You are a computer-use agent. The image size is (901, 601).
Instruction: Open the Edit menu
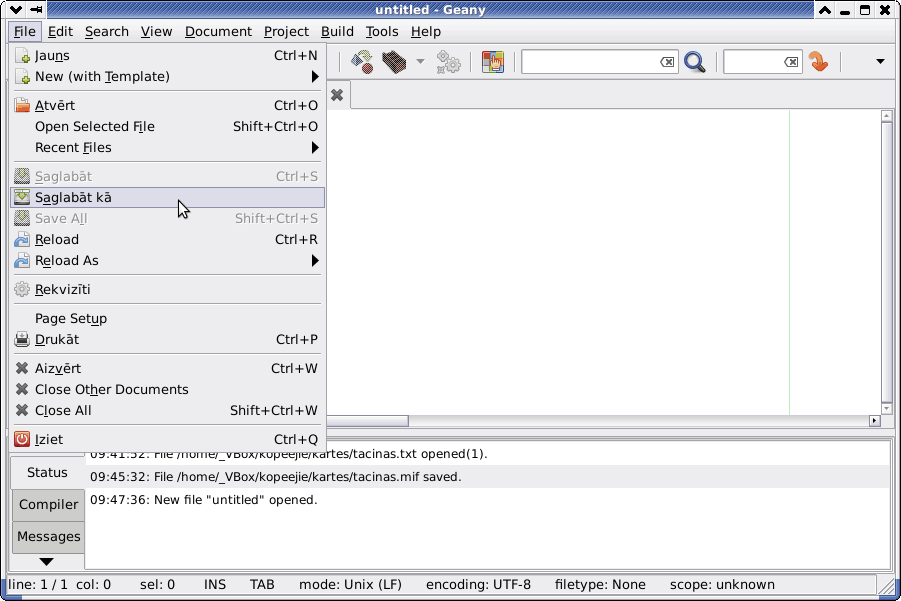point(60,32)
